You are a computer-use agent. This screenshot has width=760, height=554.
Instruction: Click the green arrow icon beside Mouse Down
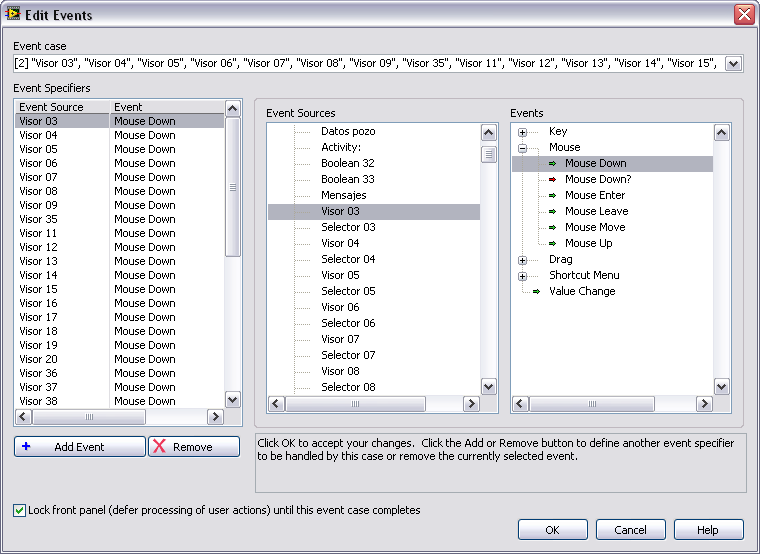coord(552,164)
